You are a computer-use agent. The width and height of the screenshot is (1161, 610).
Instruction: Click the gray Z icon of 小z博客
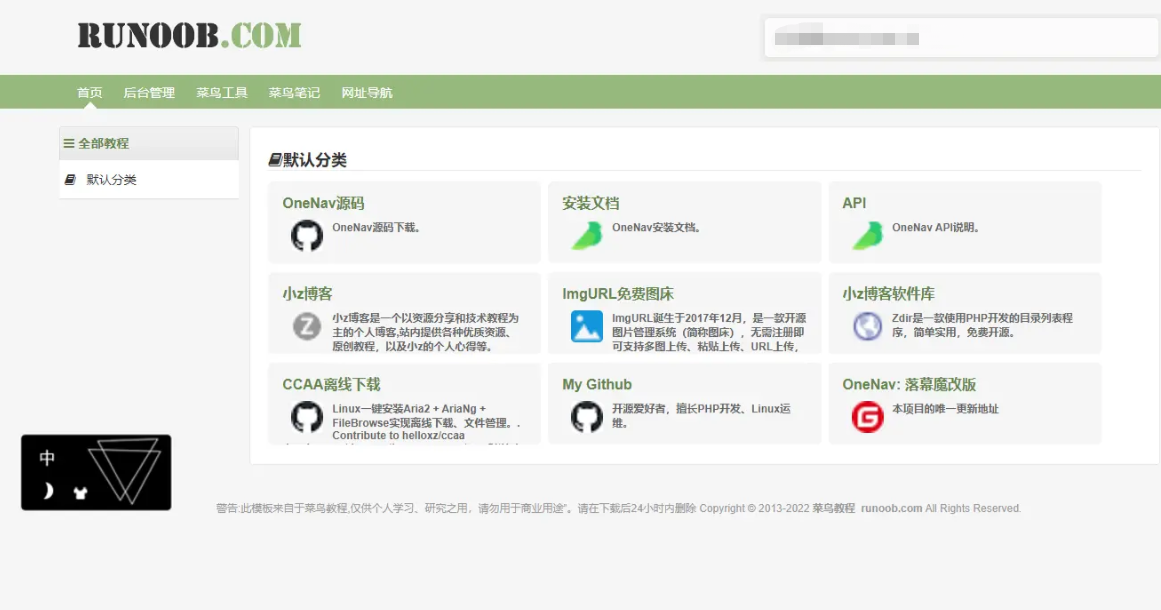tap(307, 326)
